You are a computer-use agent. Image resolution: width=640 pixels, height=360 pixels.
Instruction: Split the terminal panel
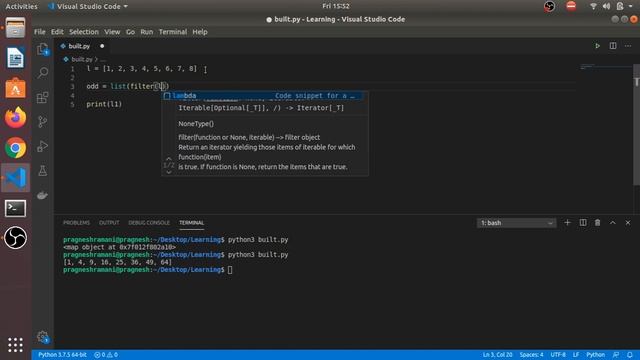click(x=583, y=222)
